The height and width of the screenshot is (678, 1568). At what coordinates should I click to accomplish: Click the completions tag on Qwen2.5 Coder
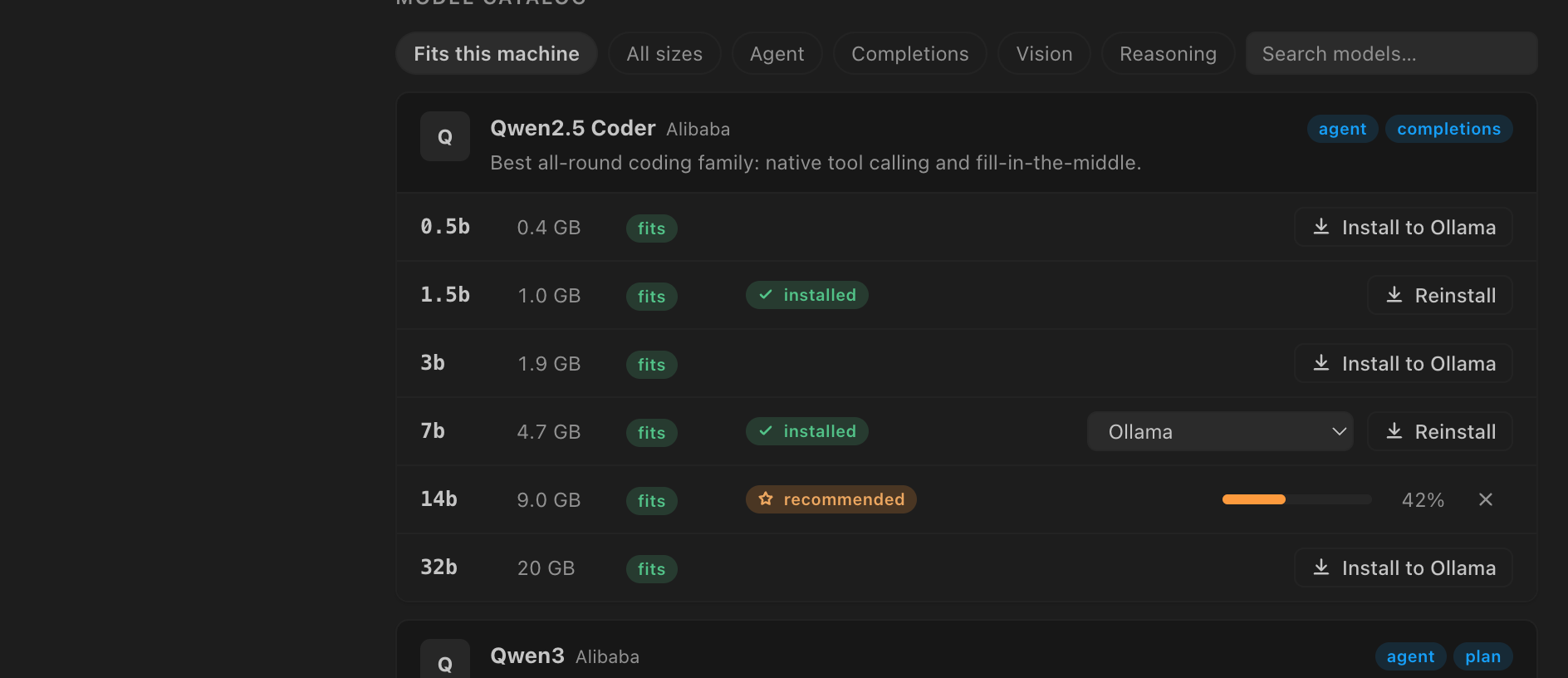pyautogui.click(x=1448, y=129)
